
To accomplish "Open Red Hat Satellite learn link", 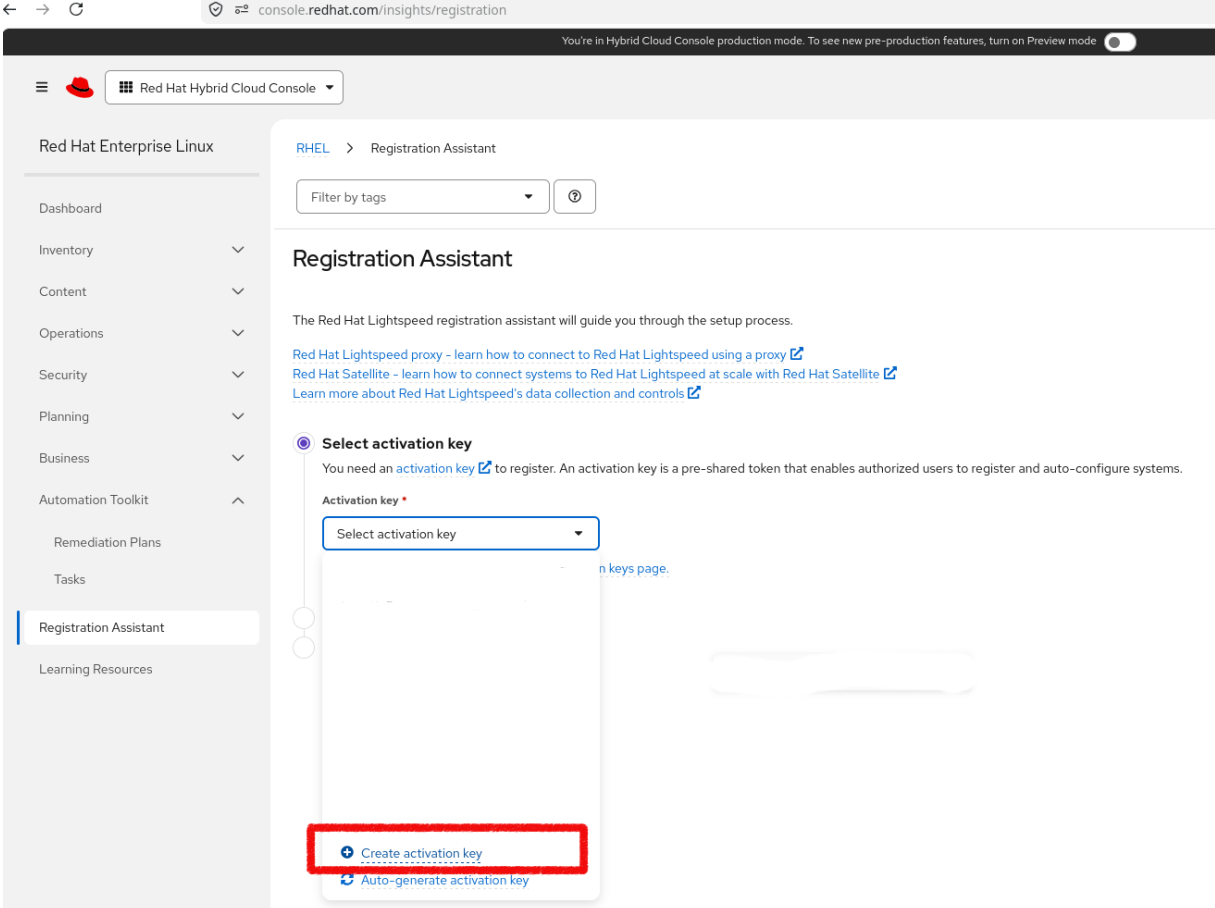I will point(586,373).
